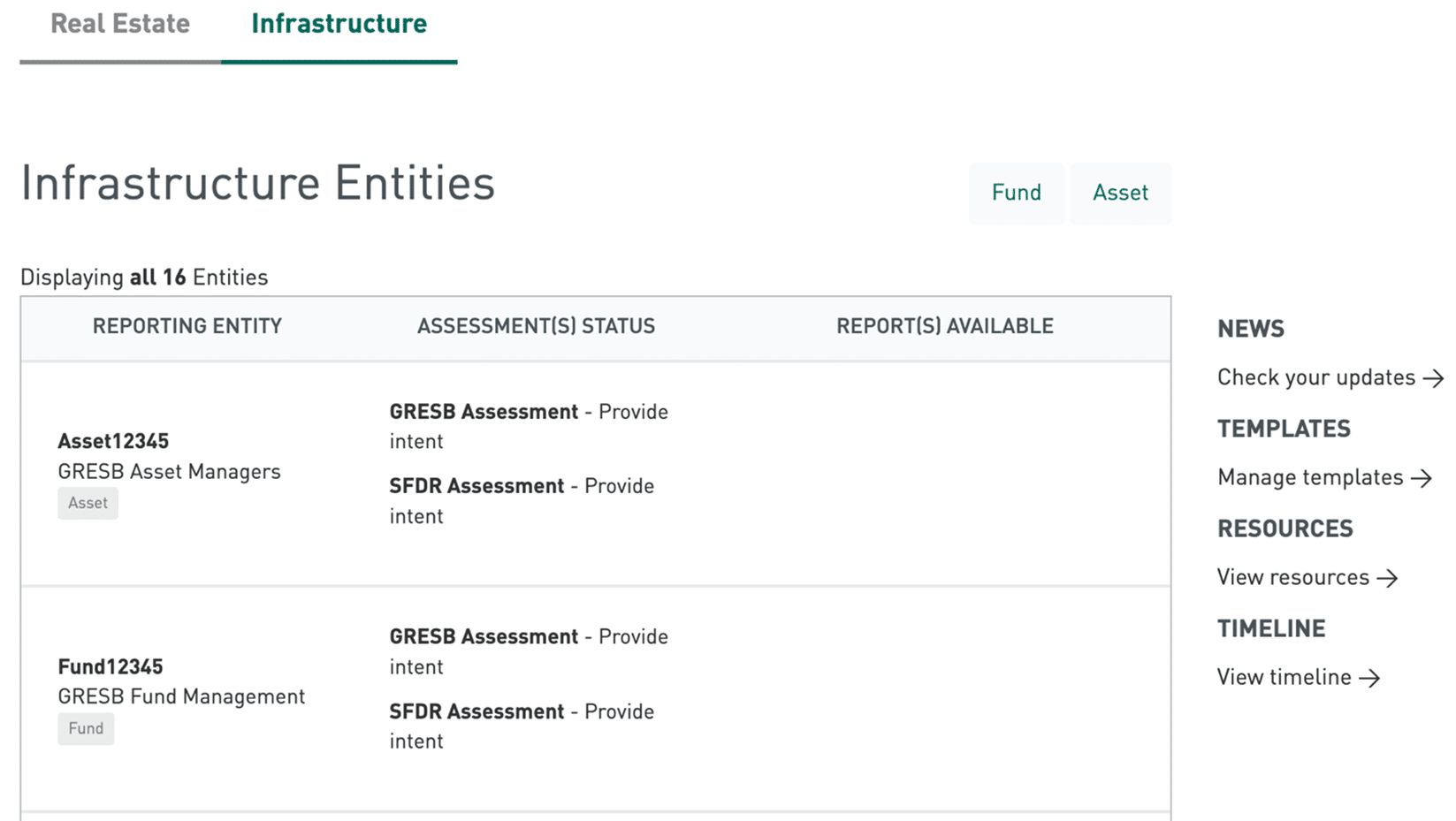The height and width of the screenshot is (821, 1456).
Task: Open GRESB Assessment for Fund12345
Action: (484, 637)
